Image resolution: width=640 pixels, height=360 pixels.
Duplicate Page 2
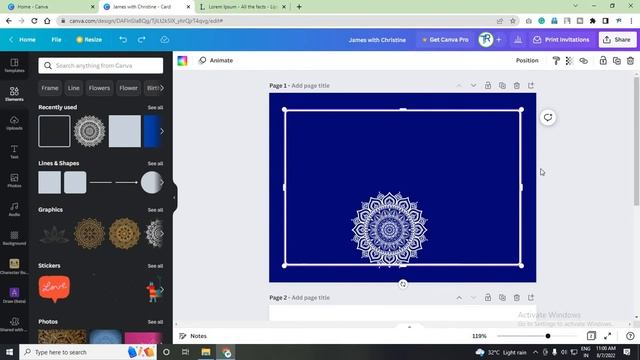(502, 298)
